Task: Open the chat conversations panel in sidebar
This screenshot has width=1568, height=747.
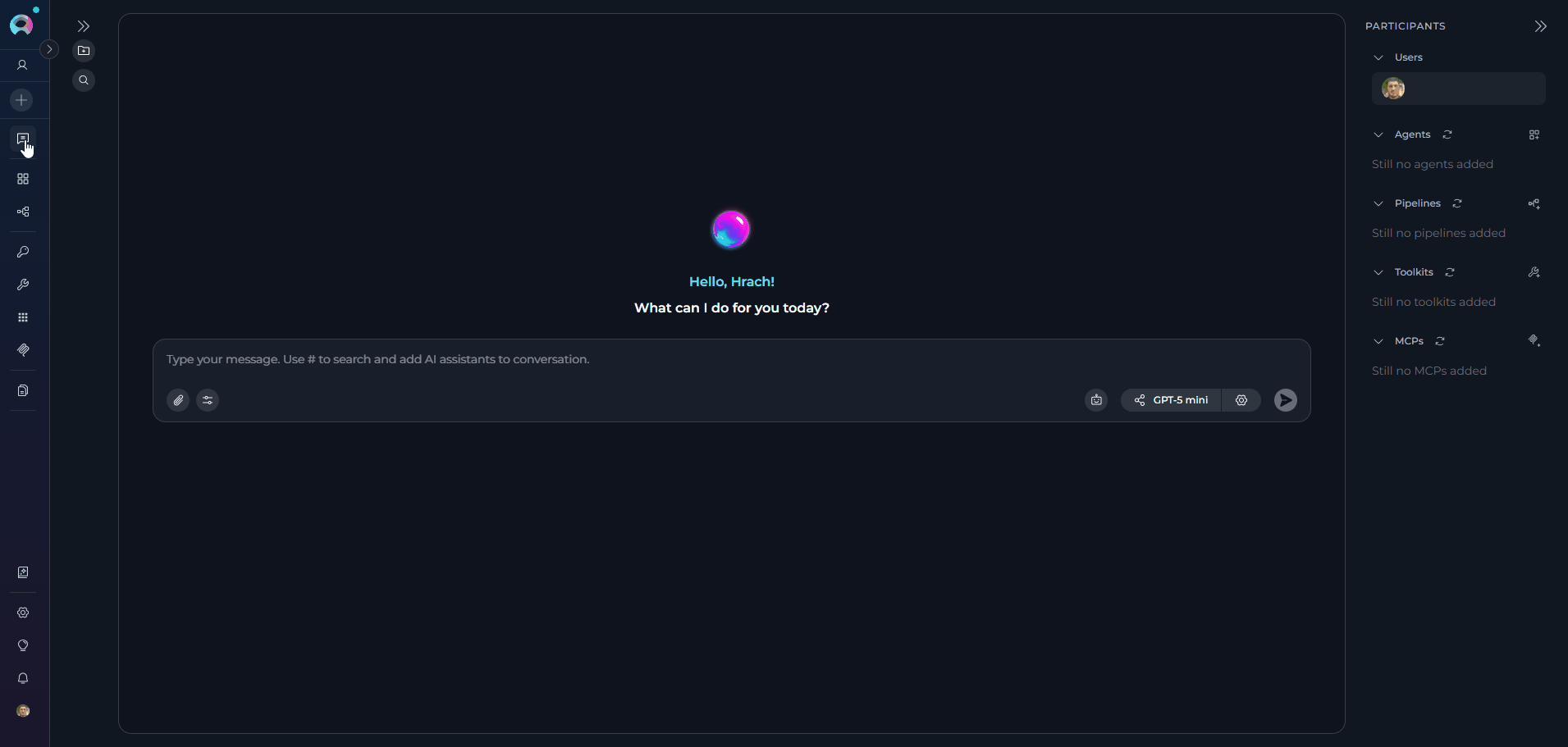Action: point(22,139)
